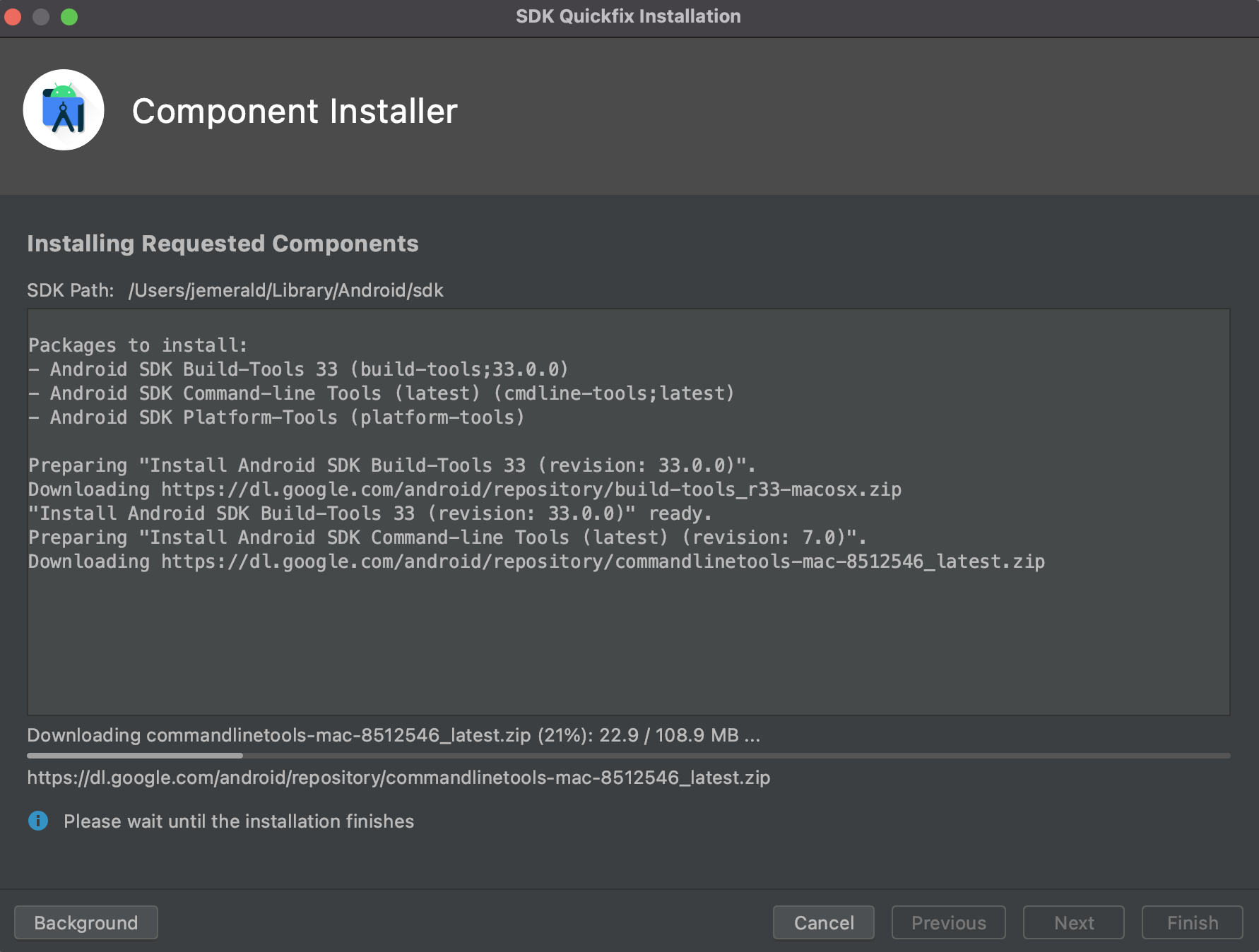Send installation to Background
This screenshot has height=952, width=1259.
86,922
